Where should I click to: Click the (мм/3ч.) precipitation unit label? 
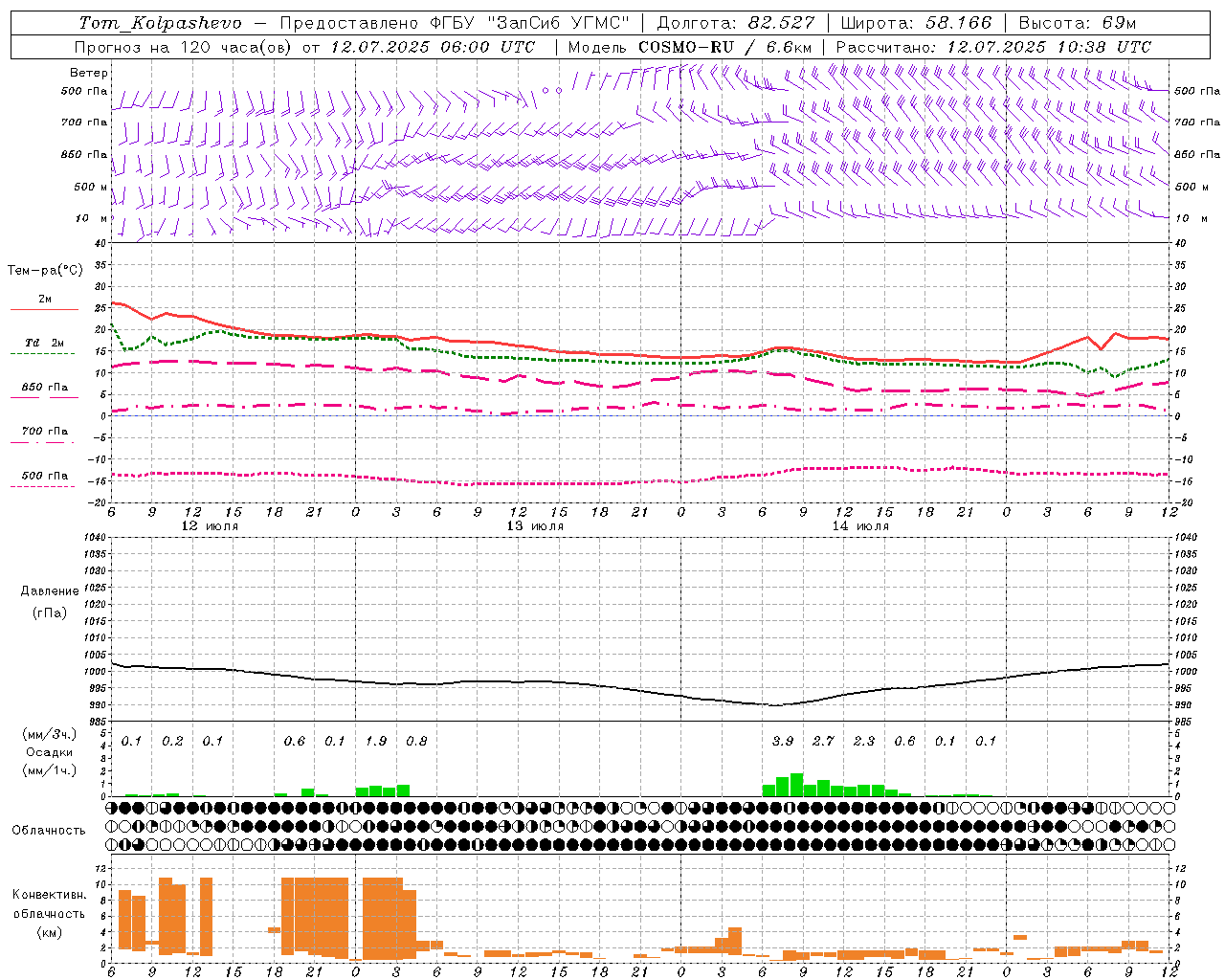coord(50,734)
